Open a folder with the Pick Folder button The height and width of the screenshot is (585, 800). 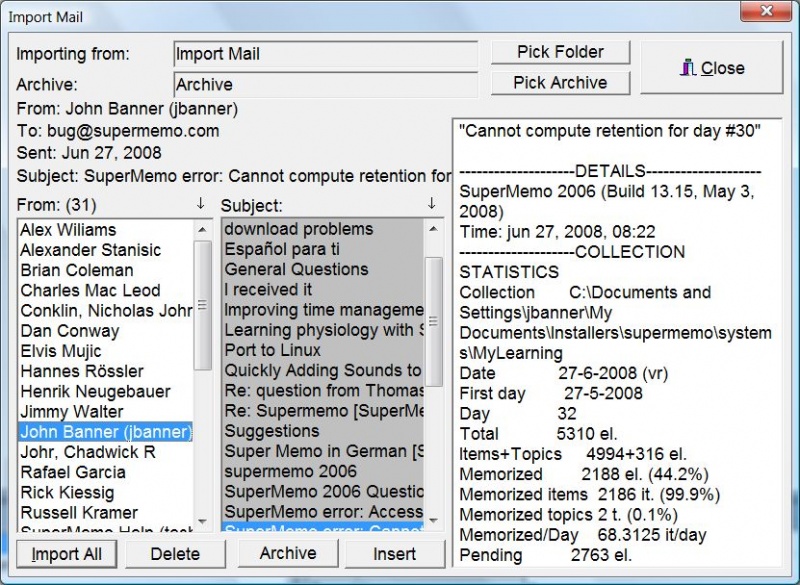pos(560,51)
